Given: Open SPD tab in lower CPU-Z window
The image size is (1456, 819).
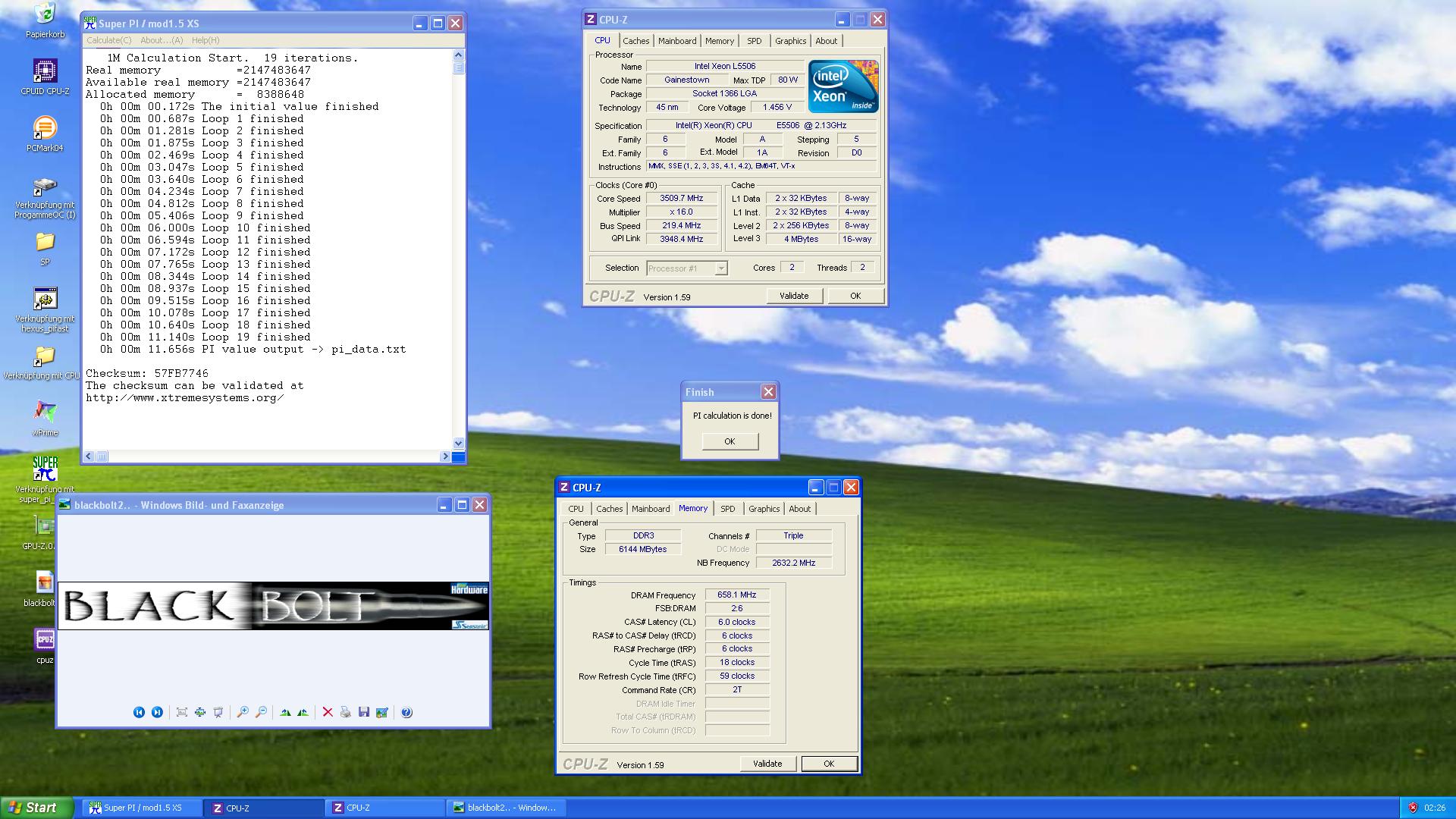Looking at the screenshot, I should pos(728,509).
